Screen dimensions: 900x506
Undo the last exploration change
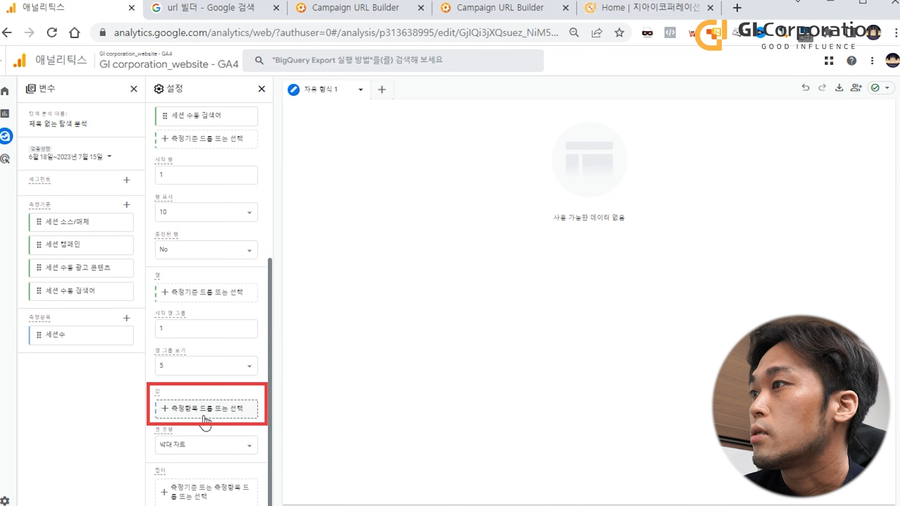pyautogui.click(x=805, y=88)
